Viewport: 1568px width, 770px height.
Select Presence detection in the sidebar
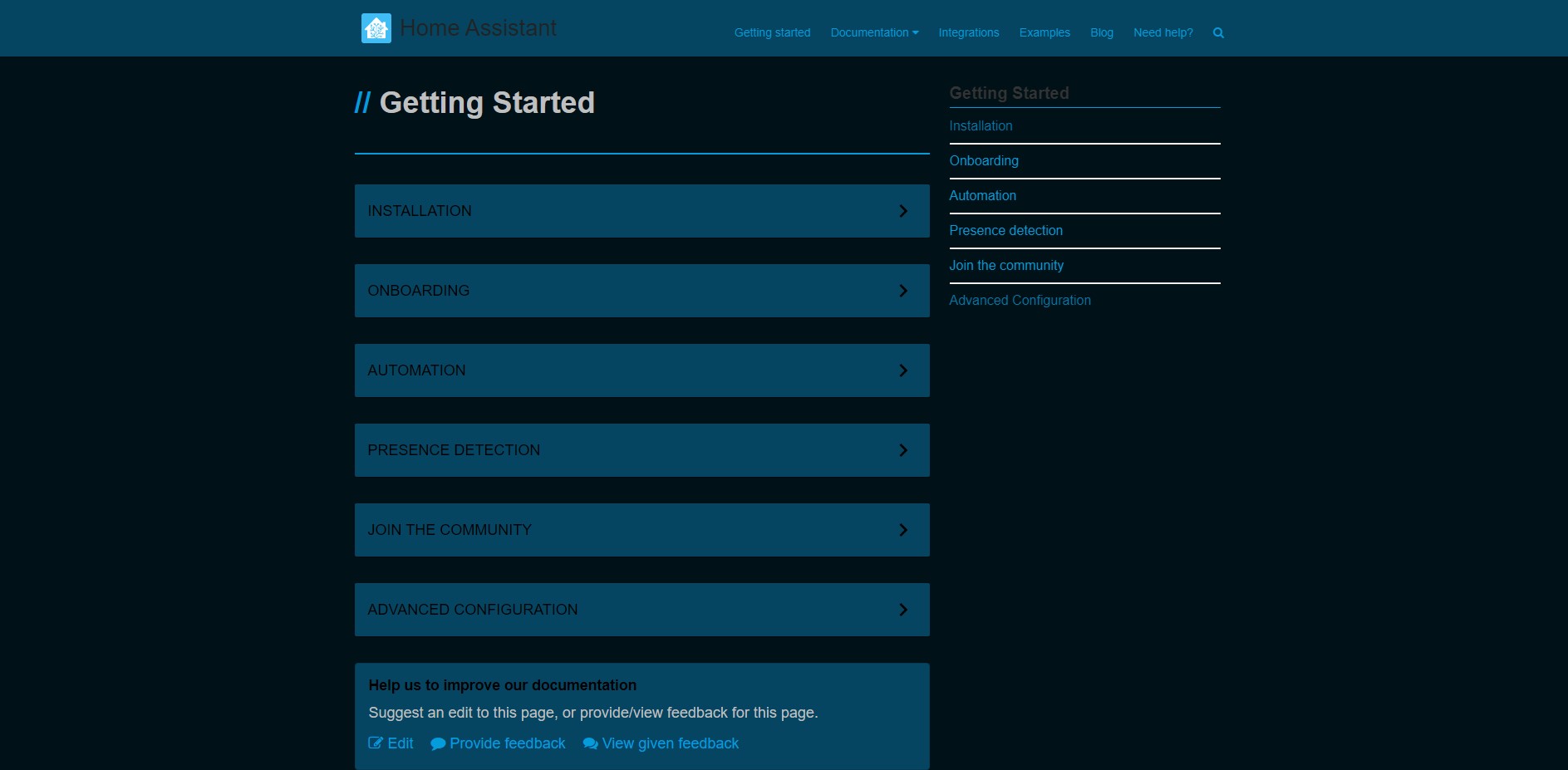[x=1005, y=230]
